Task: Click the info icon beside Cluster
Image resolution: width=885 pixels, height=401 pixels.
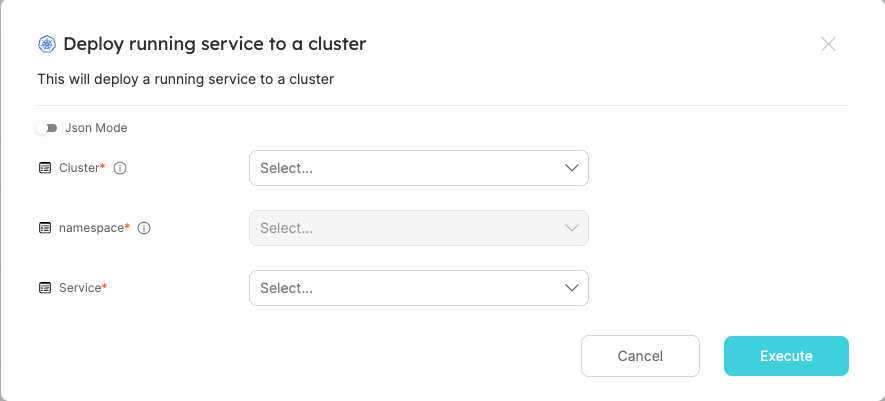Action: 120,168
